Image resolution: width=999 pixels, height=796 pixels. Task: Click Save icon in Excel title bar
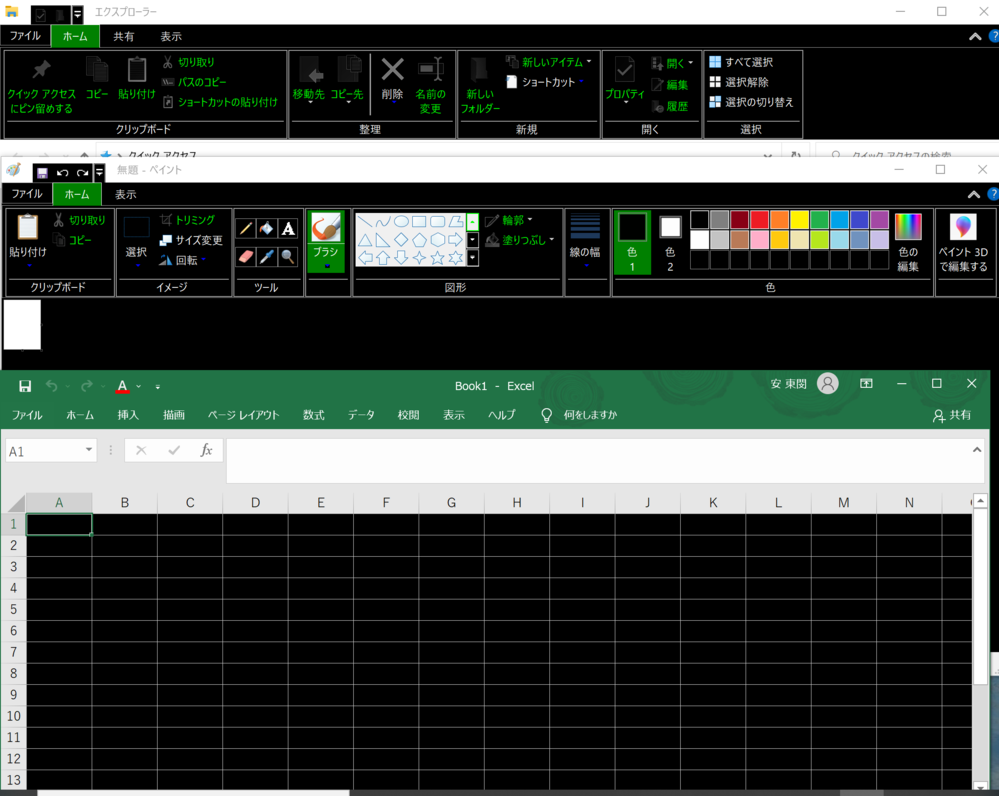25,386
